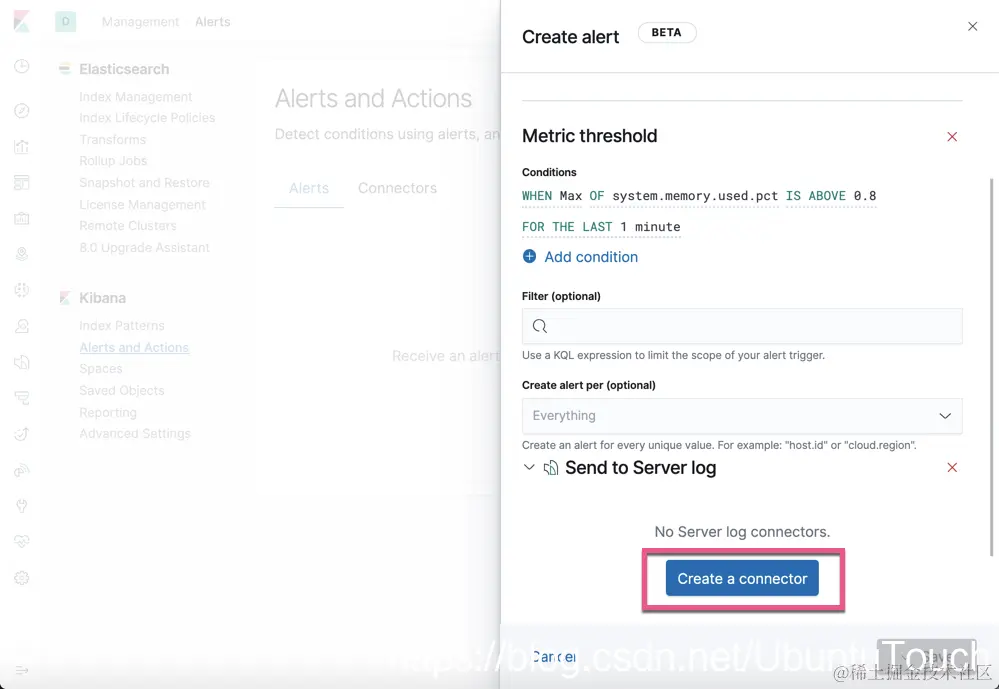The image size is (999, 689).
Task: Open Spaces under Kibana
Action: pyautogui.click(x=101, y=369)
